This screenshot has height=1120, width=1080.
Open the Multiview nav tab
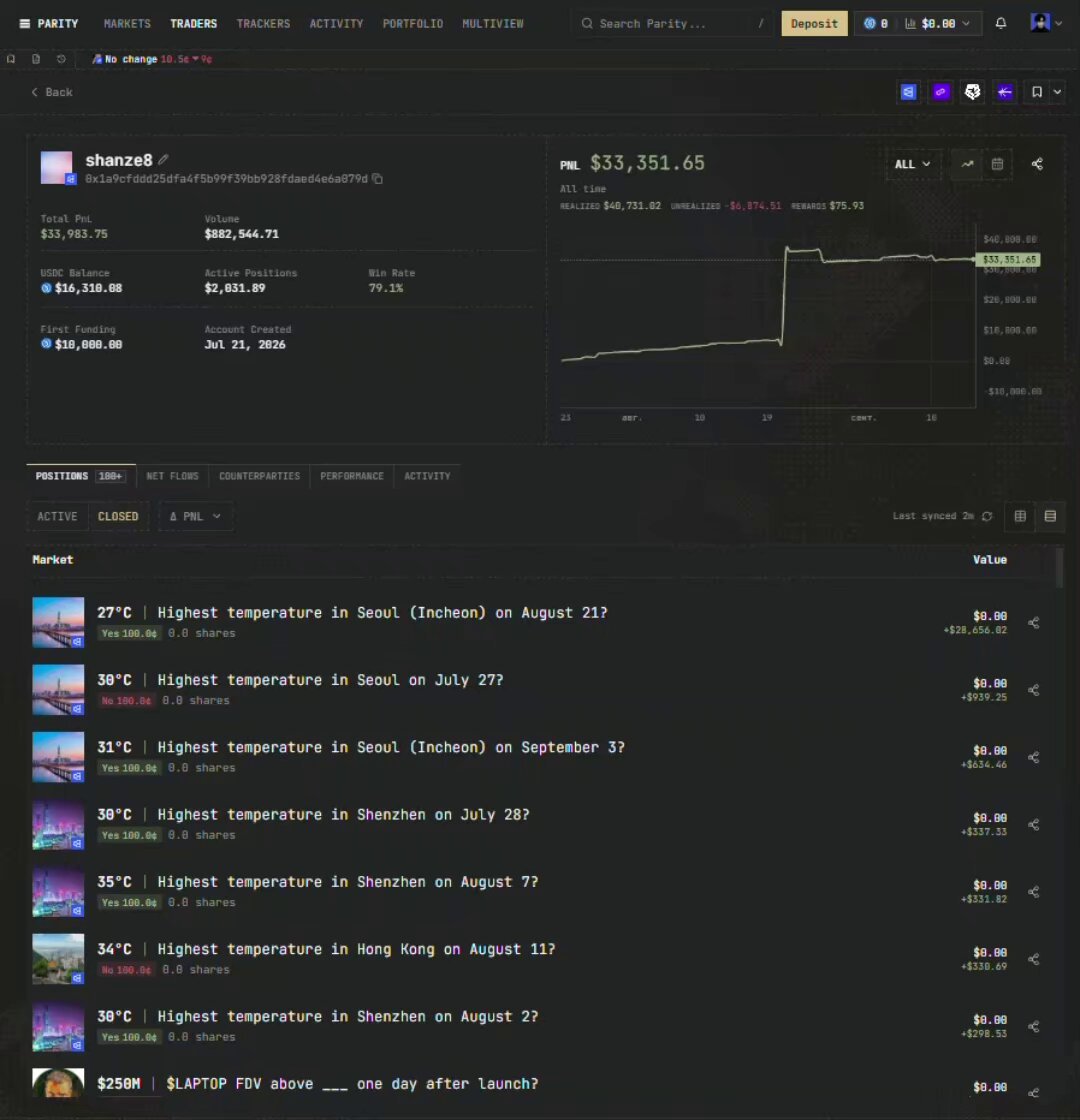point(493,24)
